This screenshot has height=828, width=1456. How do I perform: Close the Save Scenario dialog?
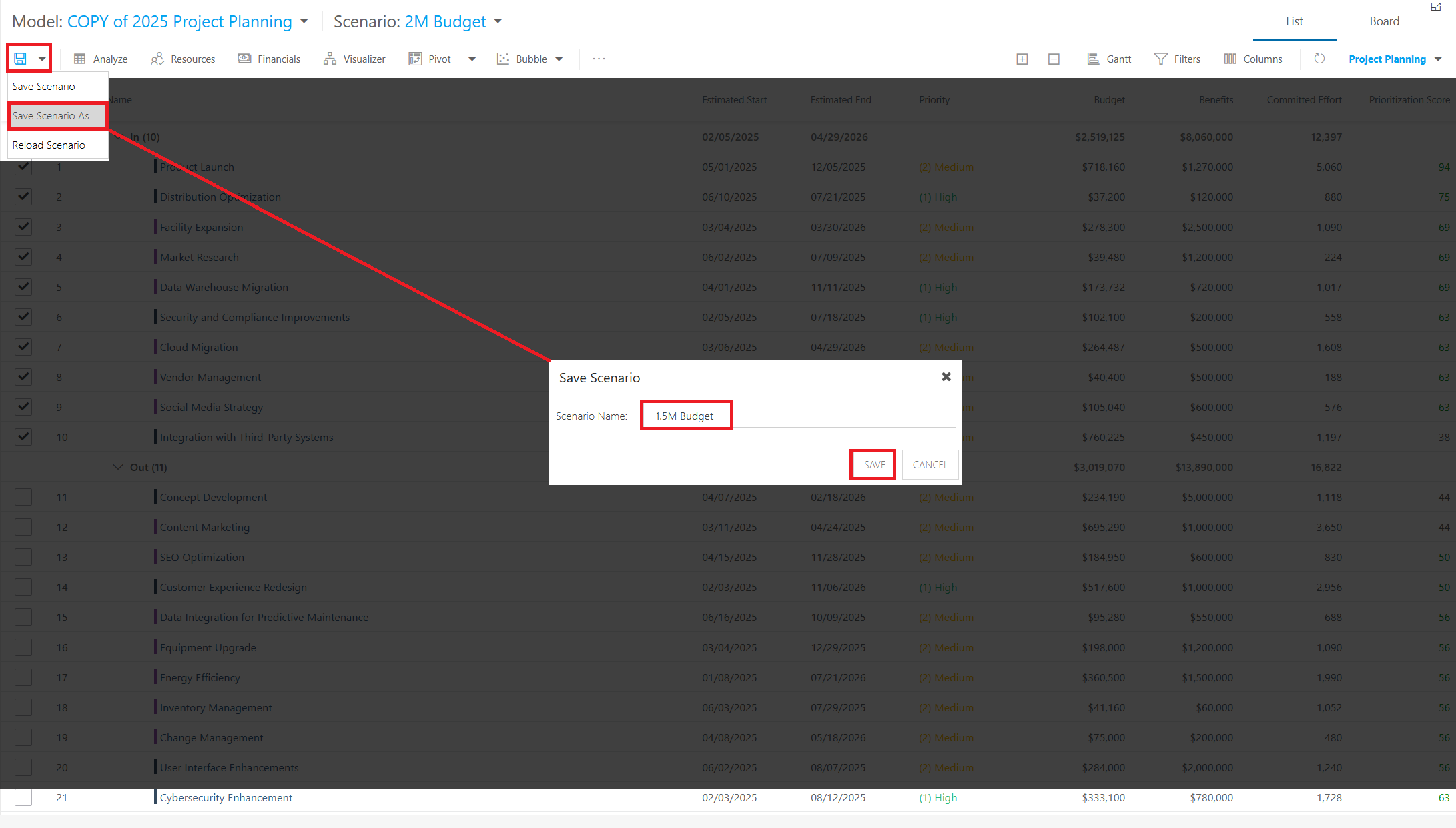click(946, 377)
